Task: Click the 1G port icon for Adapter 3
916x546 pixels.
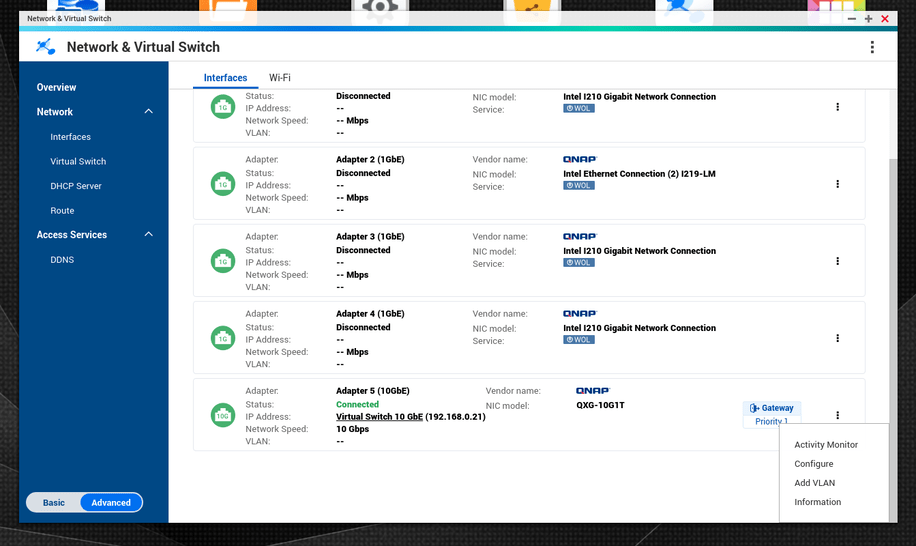Action: [223, 261]
